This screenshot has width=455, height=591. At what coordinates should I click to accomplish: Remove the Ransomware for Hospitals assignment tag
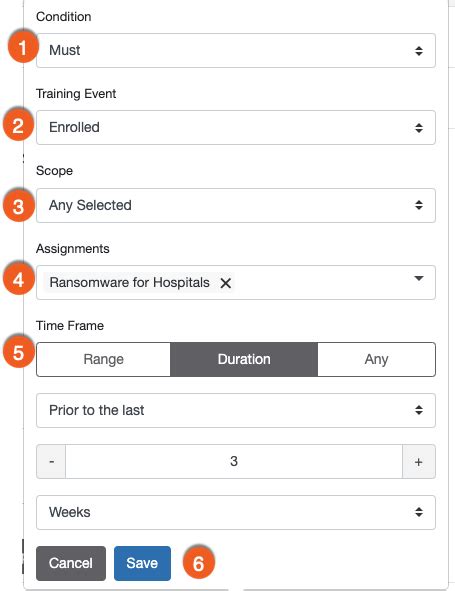point(225,283)
